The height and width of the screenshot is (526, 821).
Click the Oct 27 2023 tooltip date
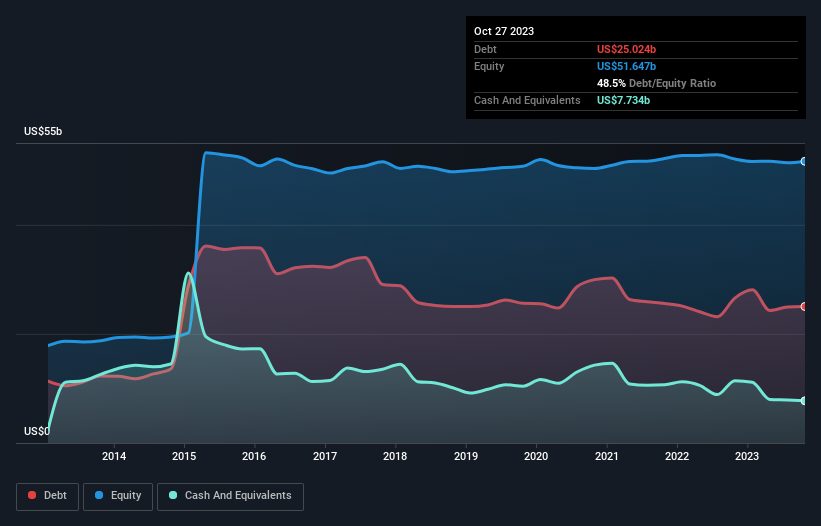pos(504,31)
